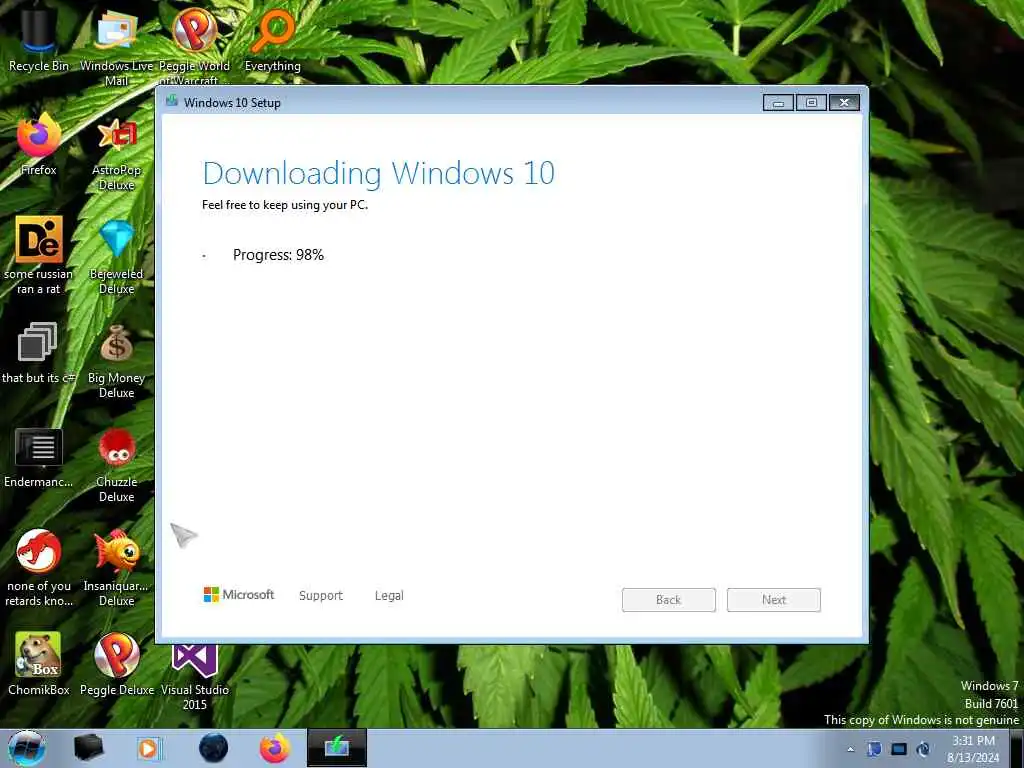Open the Everything search desktop icon
1024x768 pixels.
(x=272, y=39)
